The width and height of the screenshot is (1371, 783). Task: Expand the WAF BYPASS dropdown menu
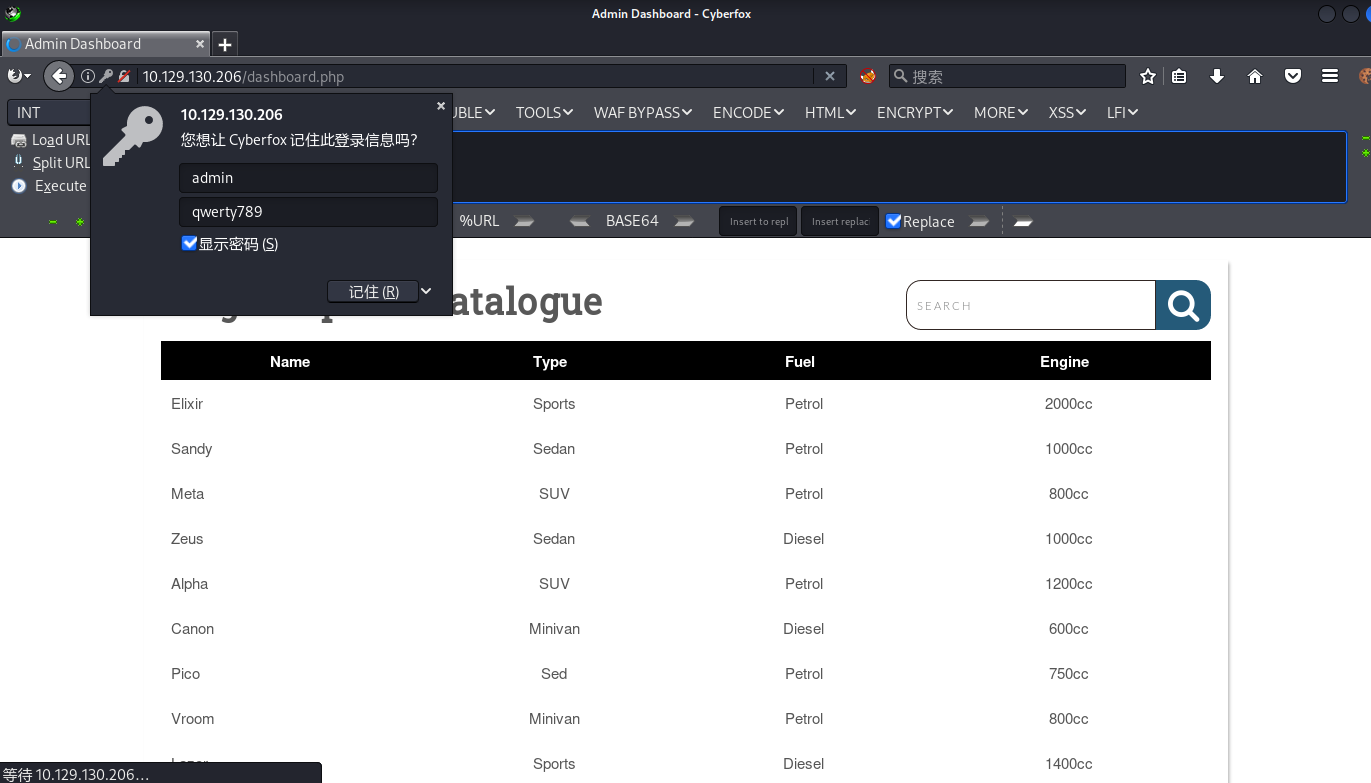(642, 112)
